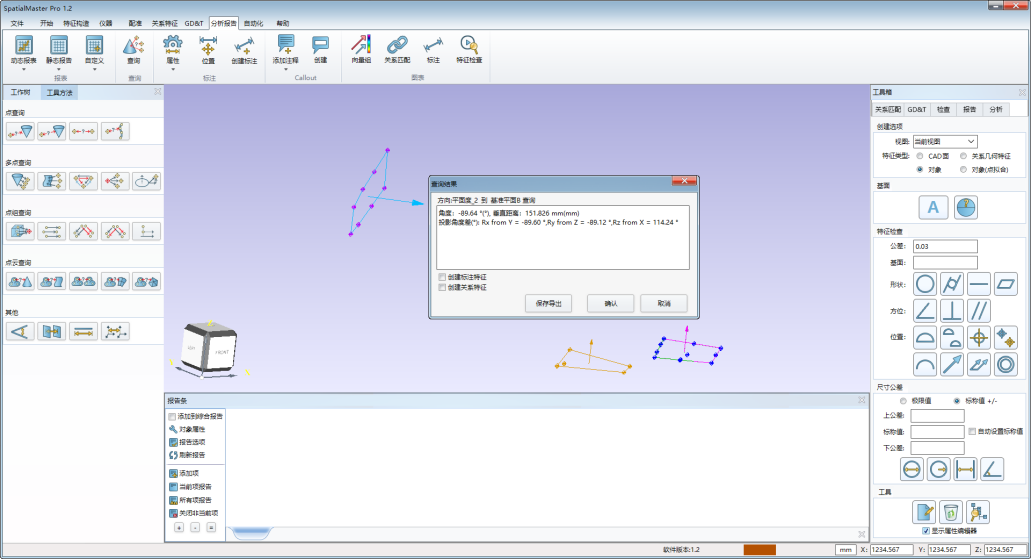Open the 关系匹配 chain link tool
The image size is (1031, 559).
coord(397,48)
